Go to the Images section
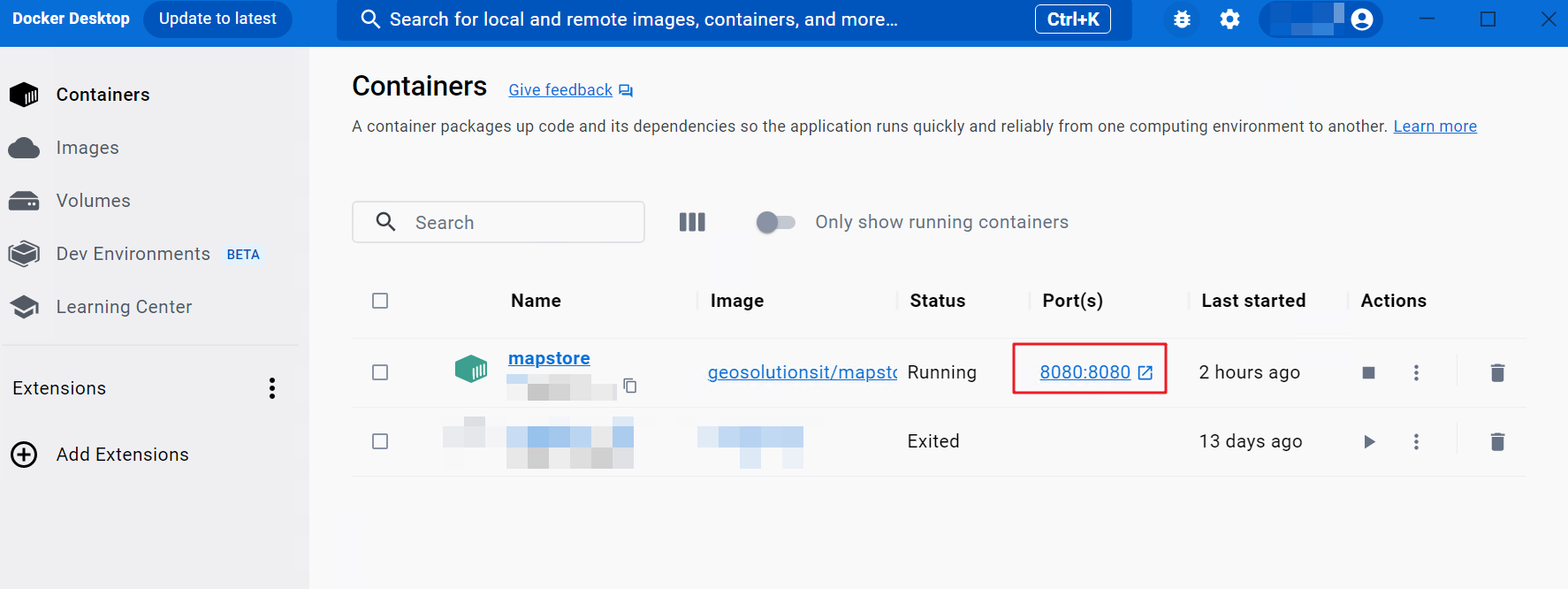Image resolution: width=1568 pixels, height=589 pixels. coord(87,148)
